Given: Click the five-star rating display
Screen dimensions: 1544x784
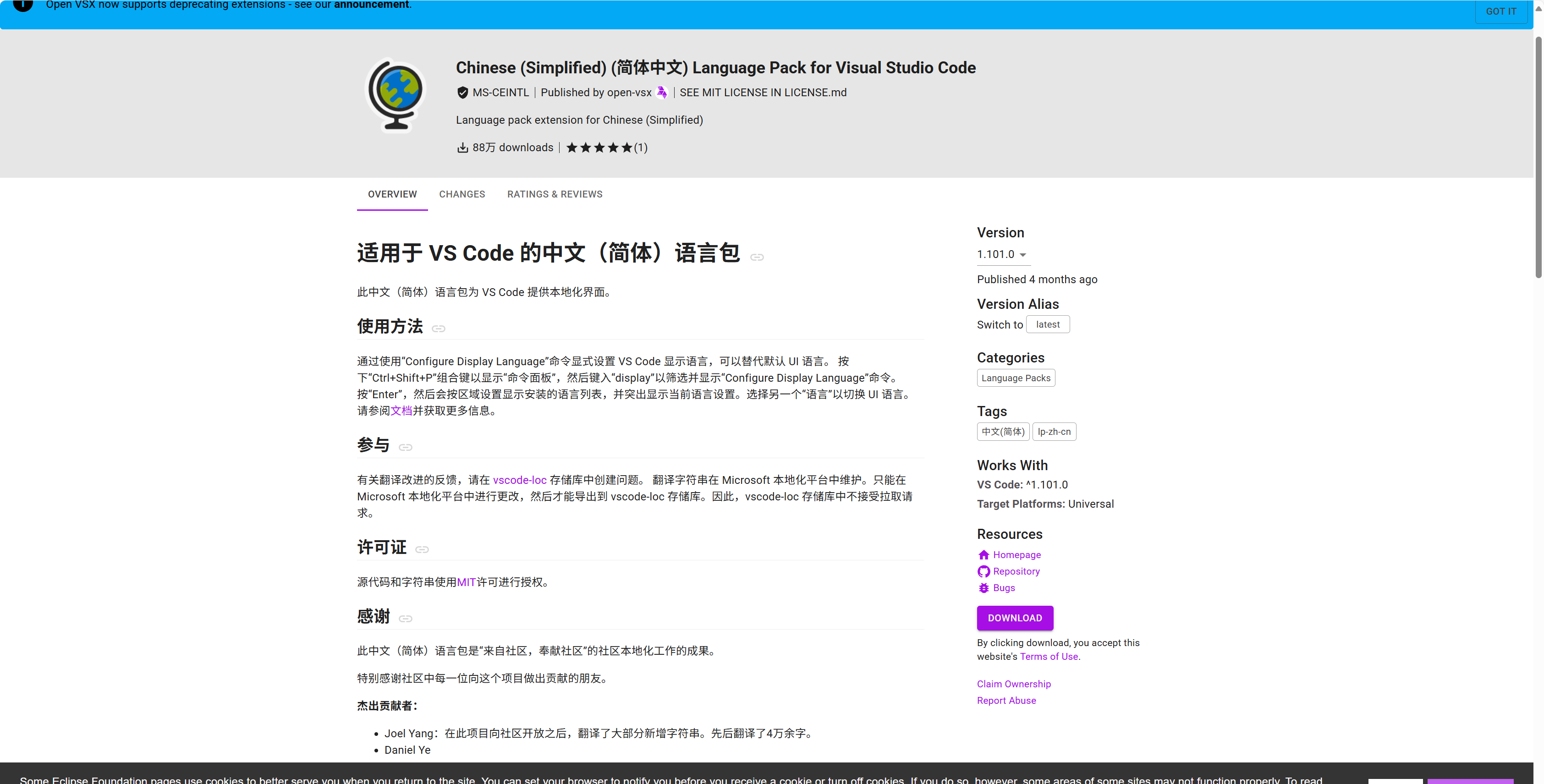Looking at the screenshot, I should pos(599,148).
